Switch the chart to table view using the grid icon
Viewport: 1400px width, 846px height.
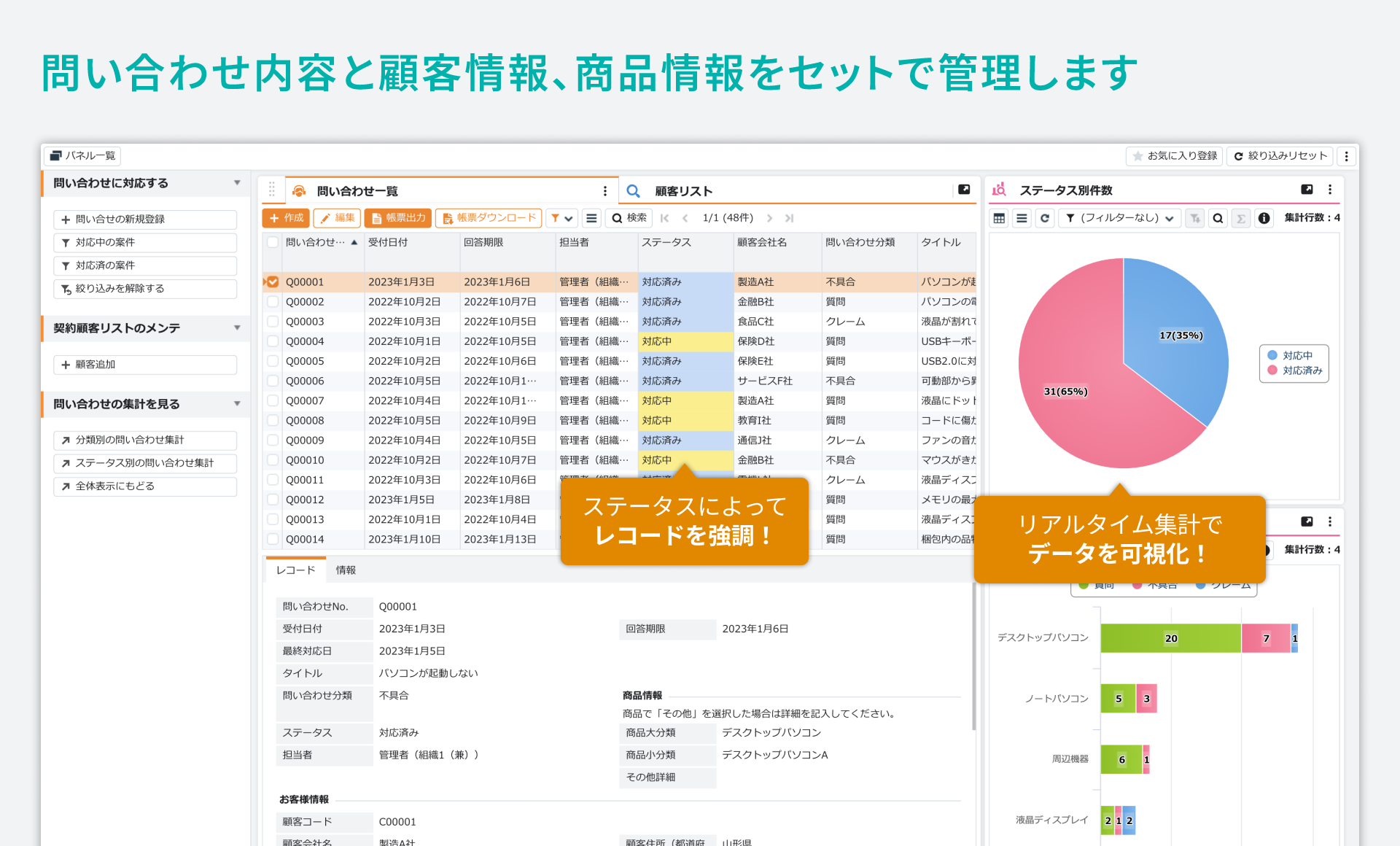point(998,218)
